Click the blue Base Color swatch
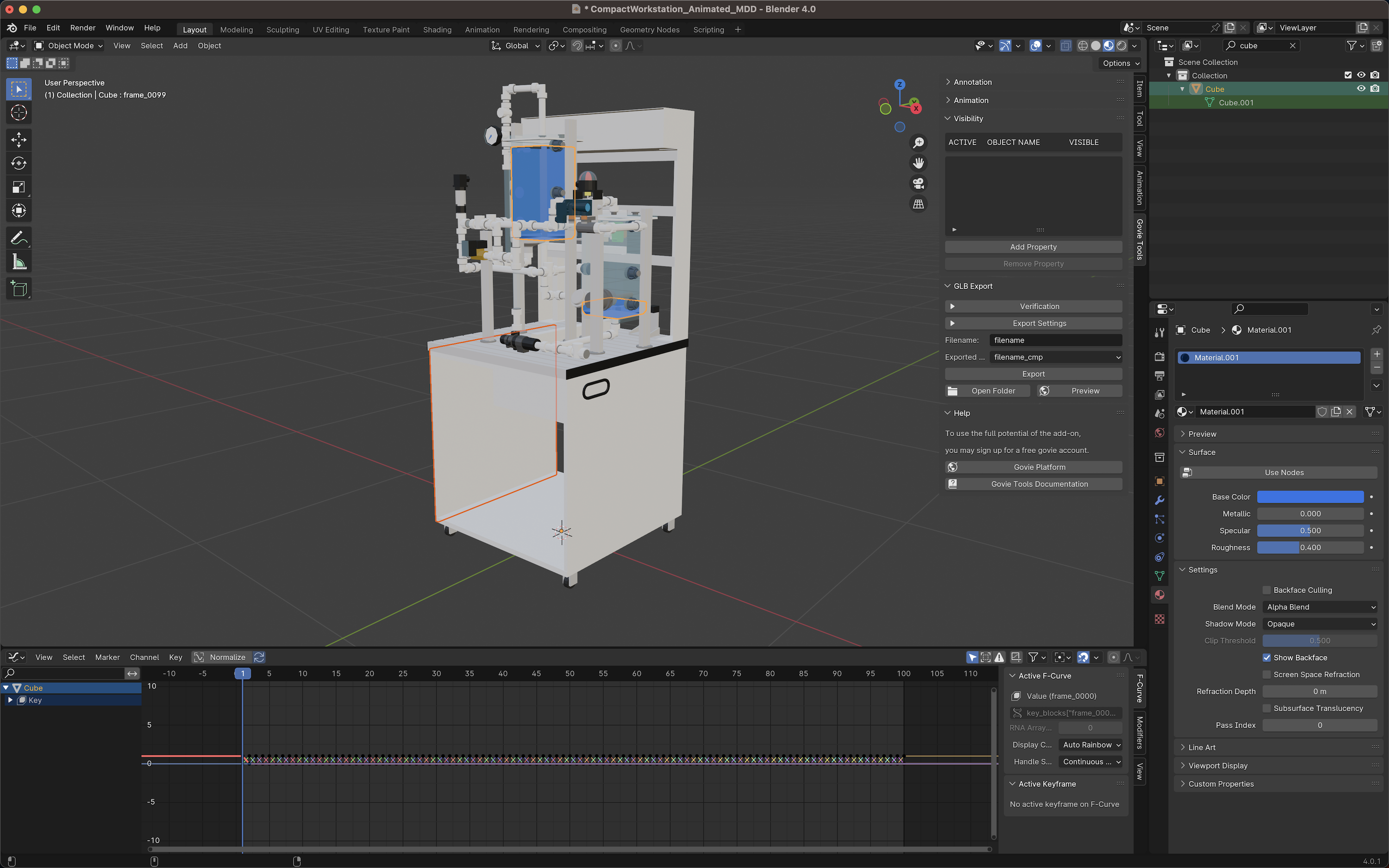Viewport: 1389px width, 868px height. pyautogui.click(x=1310, y=497)
